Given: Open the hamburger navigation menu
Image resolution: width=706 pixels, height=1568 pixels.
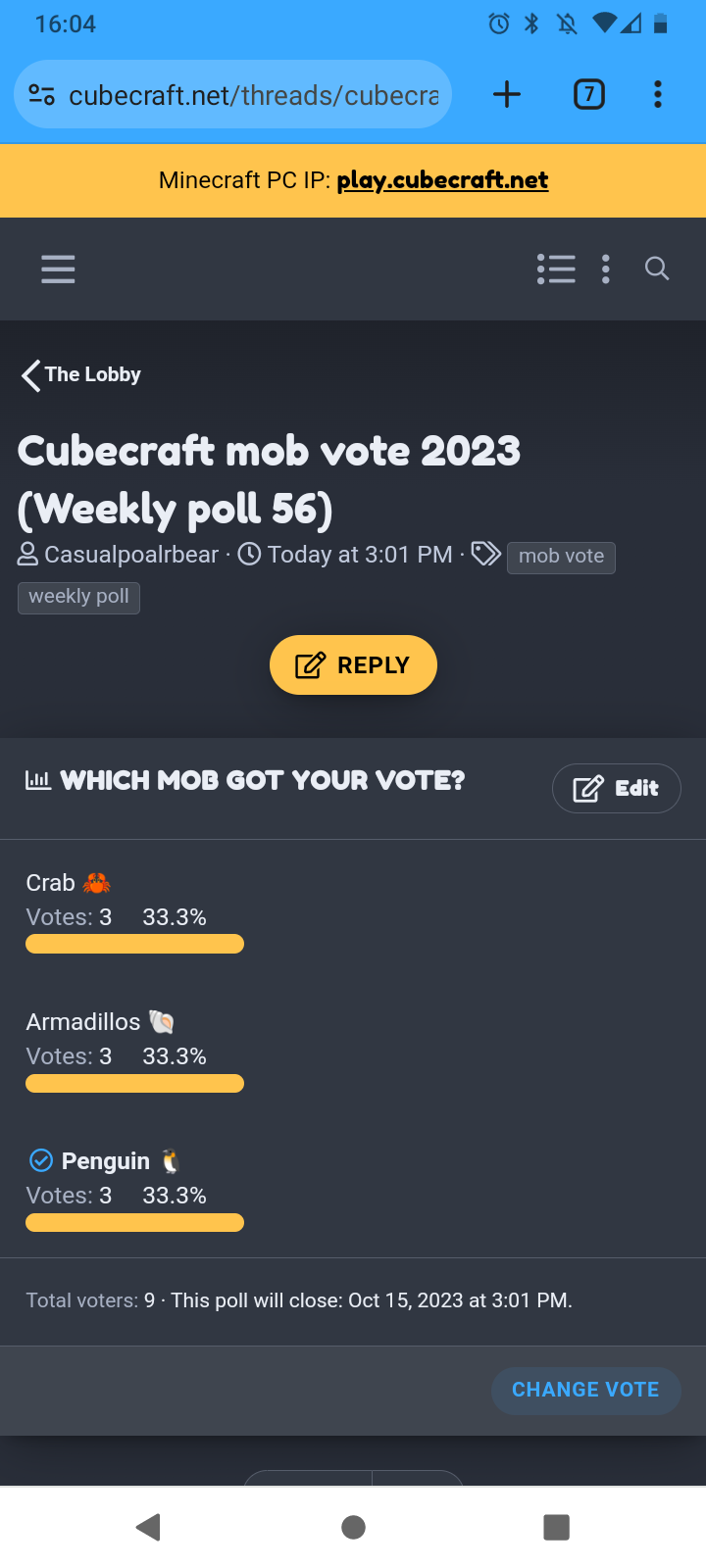Looking at the screenshot, I should click(58, 269).
